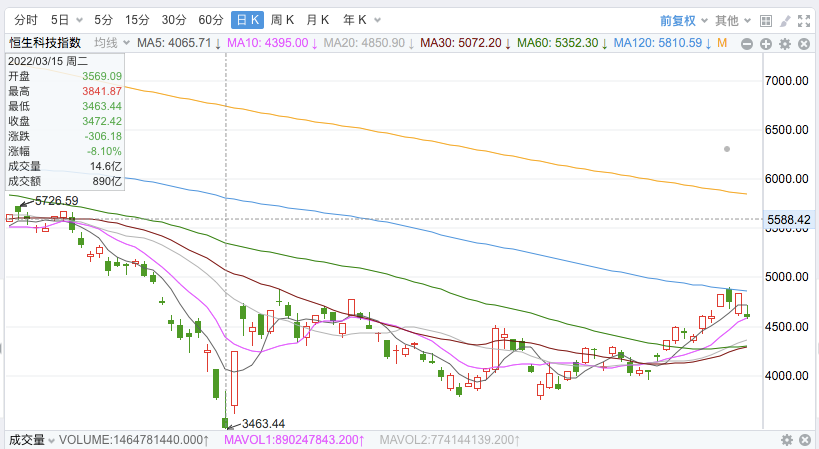Switch to 60分 chart interval
Image resolution: width=819 pixels, height=449 pixels.
pyautogui.click(x=210, y=20)
